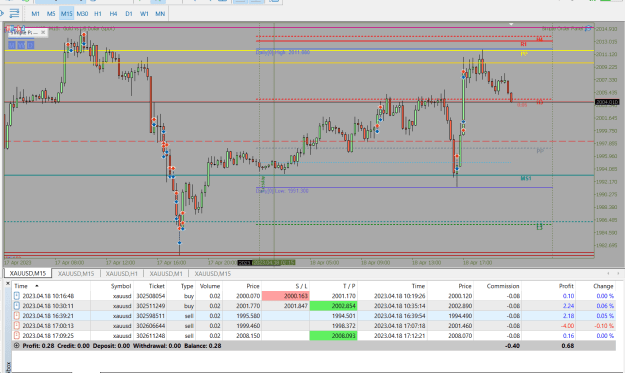
Task: Click the open price 1995.580
Action: pyautogui.click(x=248, y=316)
